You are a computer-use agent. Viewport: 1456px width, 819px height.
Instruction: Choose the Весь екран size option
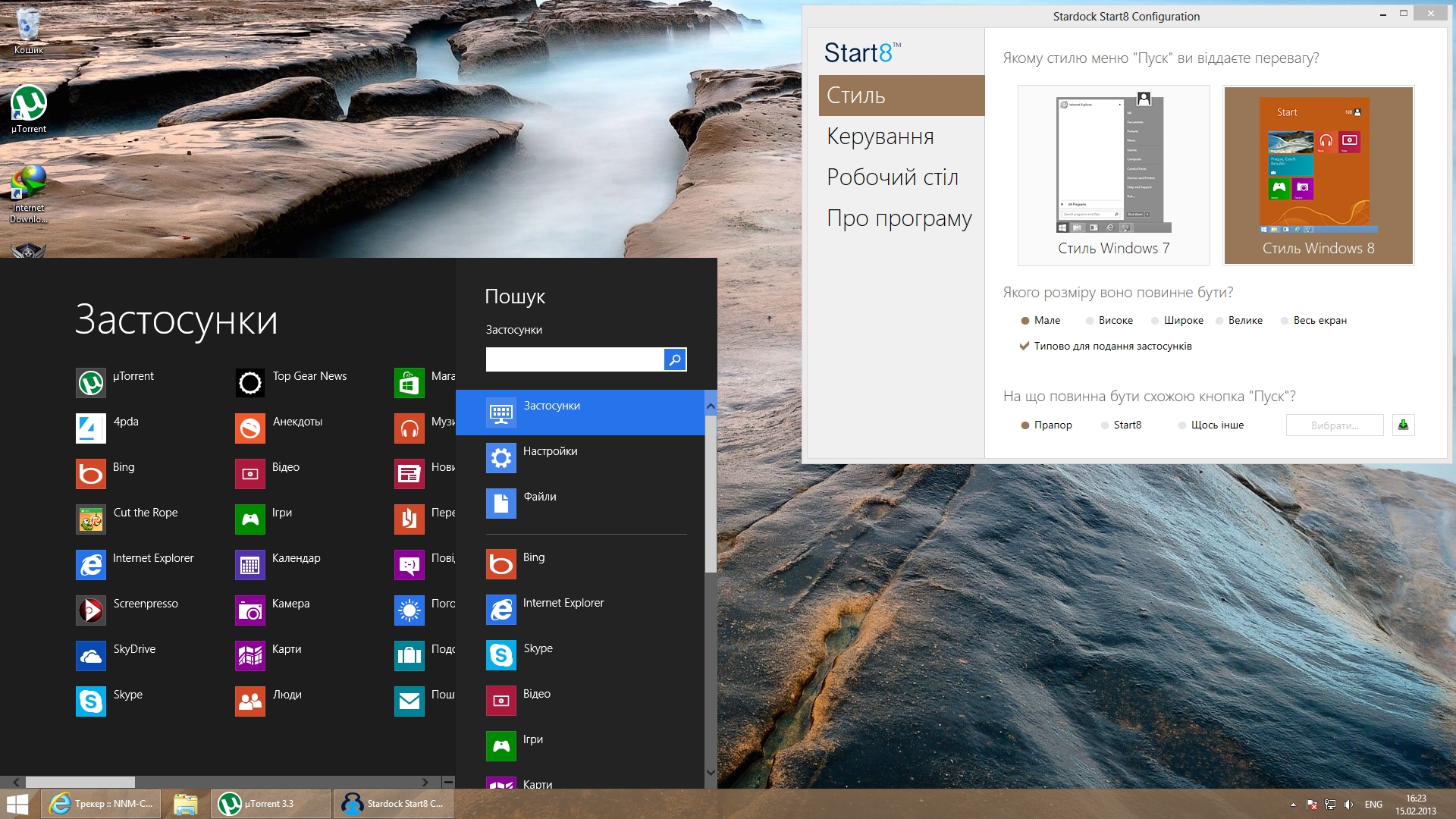click(1285, 321)
